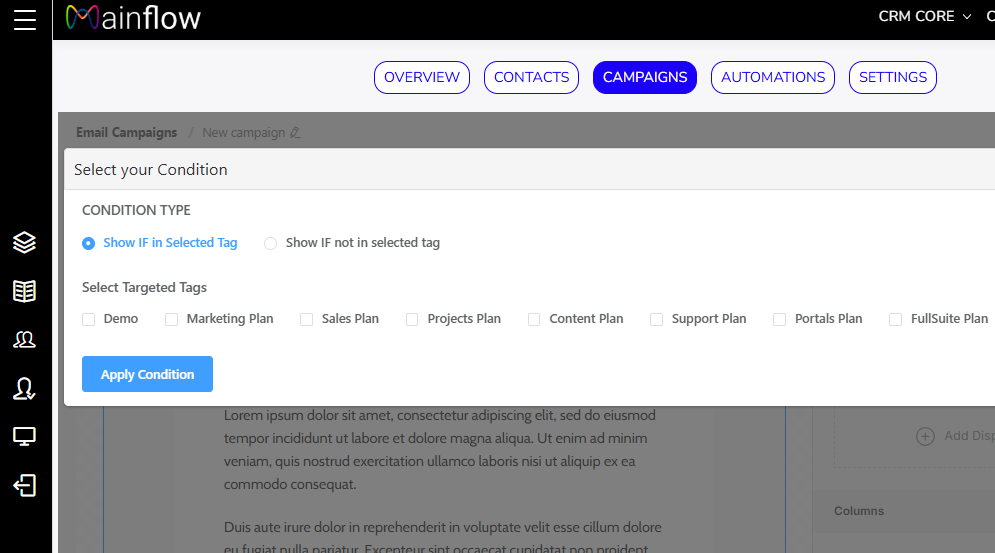Open the monitor icon in the sidebar
The width and height of the screenshot is (995, 553).
25,437
